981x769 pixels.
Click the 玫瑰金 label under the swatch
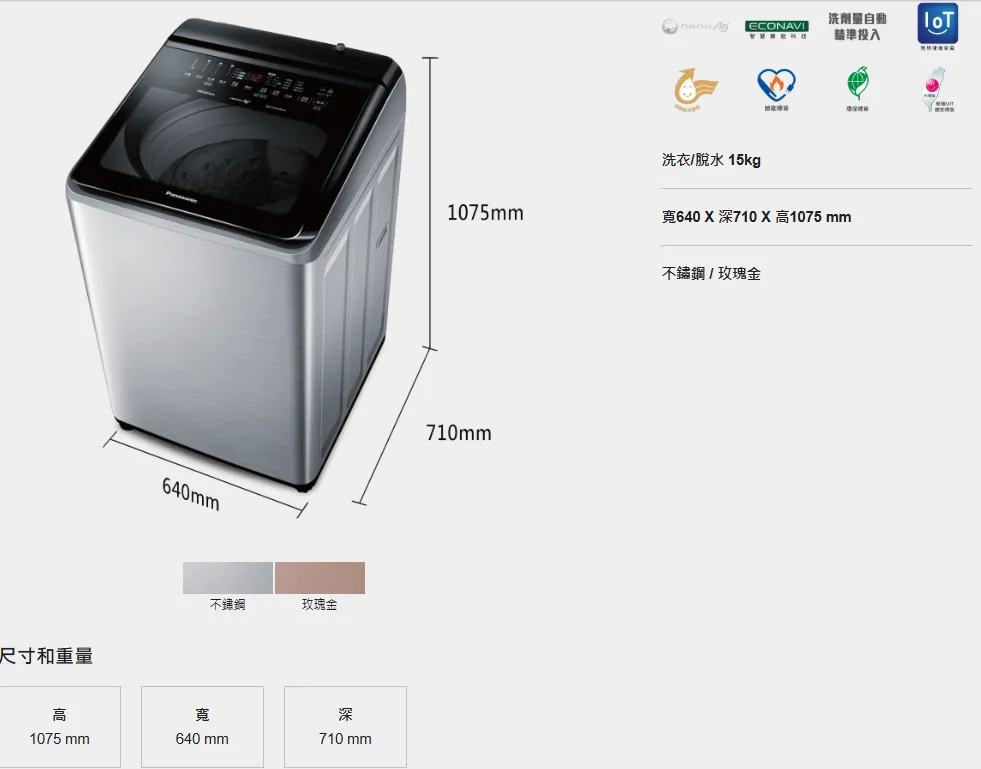[319, 604]
